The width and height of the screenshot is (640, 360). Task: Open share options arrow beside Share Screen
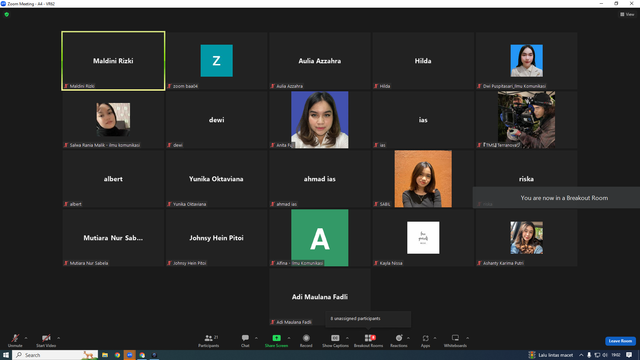(289, 338)
